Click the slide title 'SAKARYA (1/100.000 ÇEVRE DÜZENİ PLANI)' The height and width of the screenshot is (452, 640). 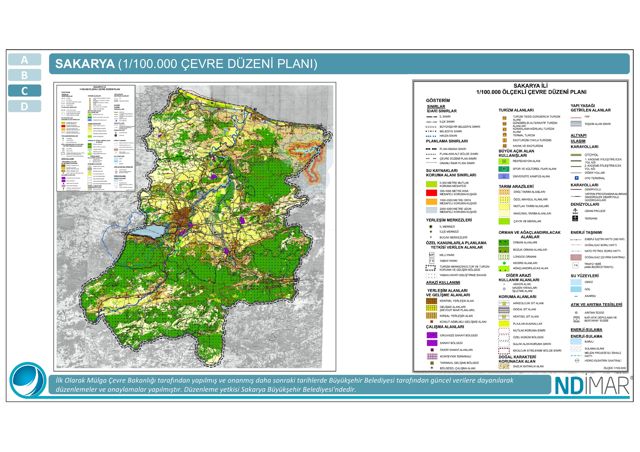(x=186, y=64)
